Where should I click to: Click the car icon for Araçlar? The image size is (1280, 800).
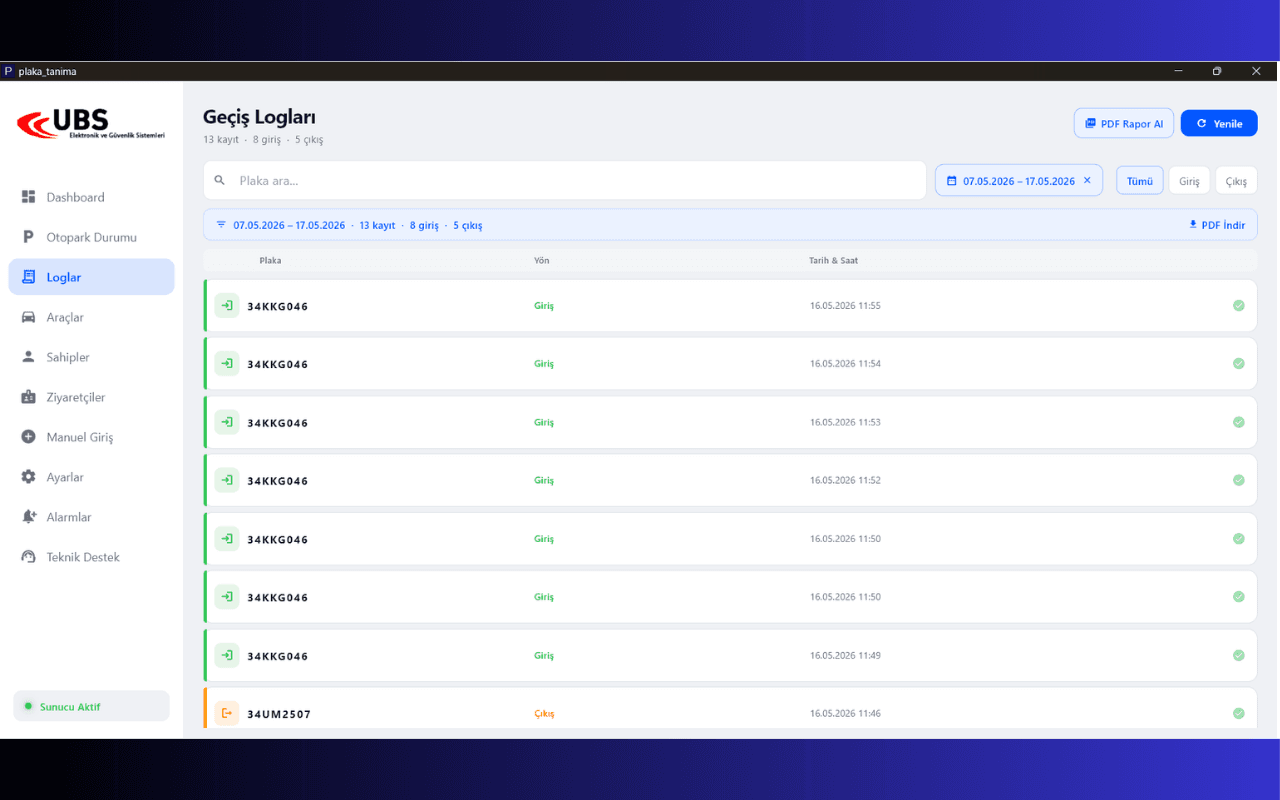[28, 317]
